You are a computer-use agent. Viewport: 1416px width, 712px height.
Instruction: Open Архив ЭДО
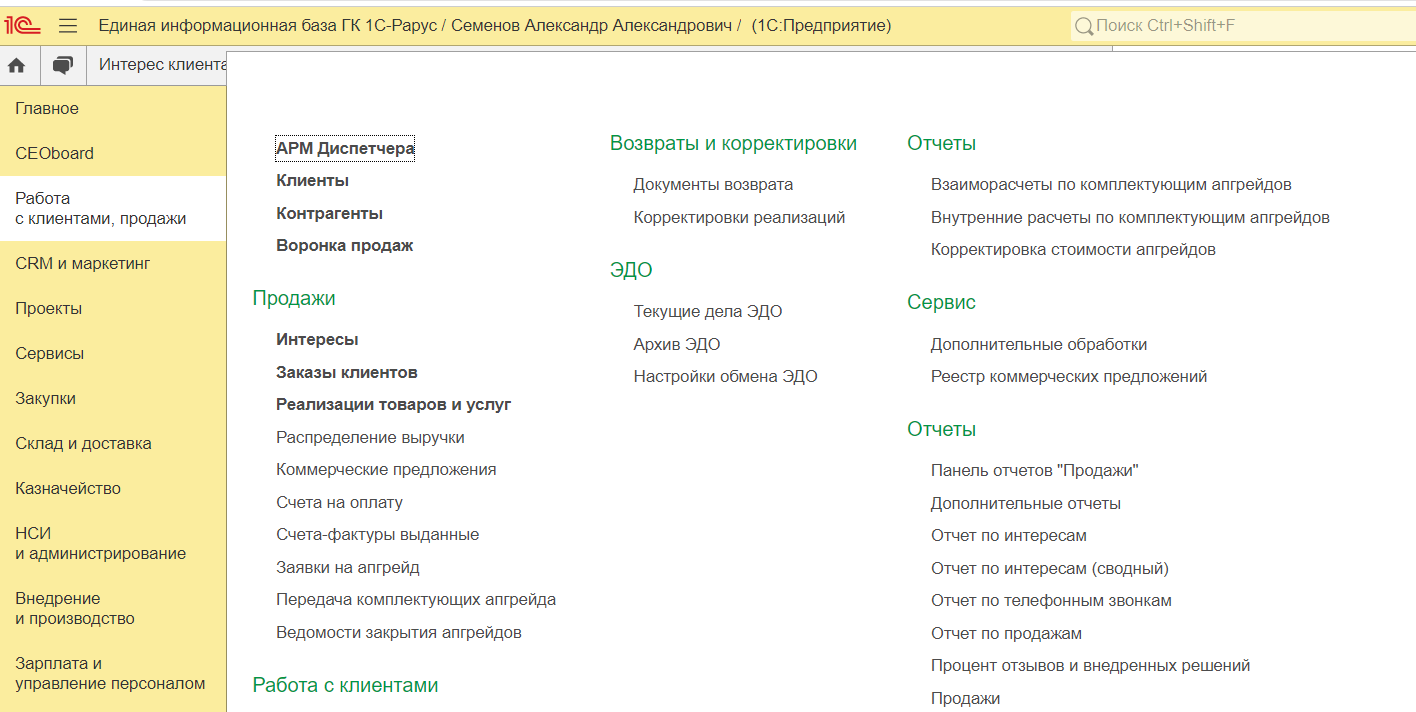click(x=677, y=344)
